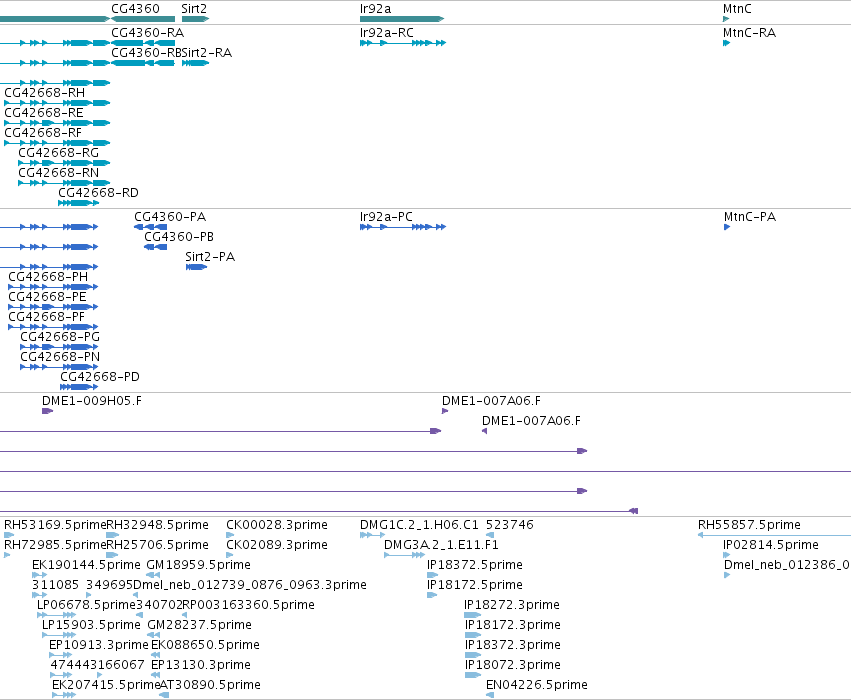The width and height of the screenshot is (851, 700).
Task: Open the CG4360-RB transcript label
Action: pyautogui.click(x=146, y=53)
